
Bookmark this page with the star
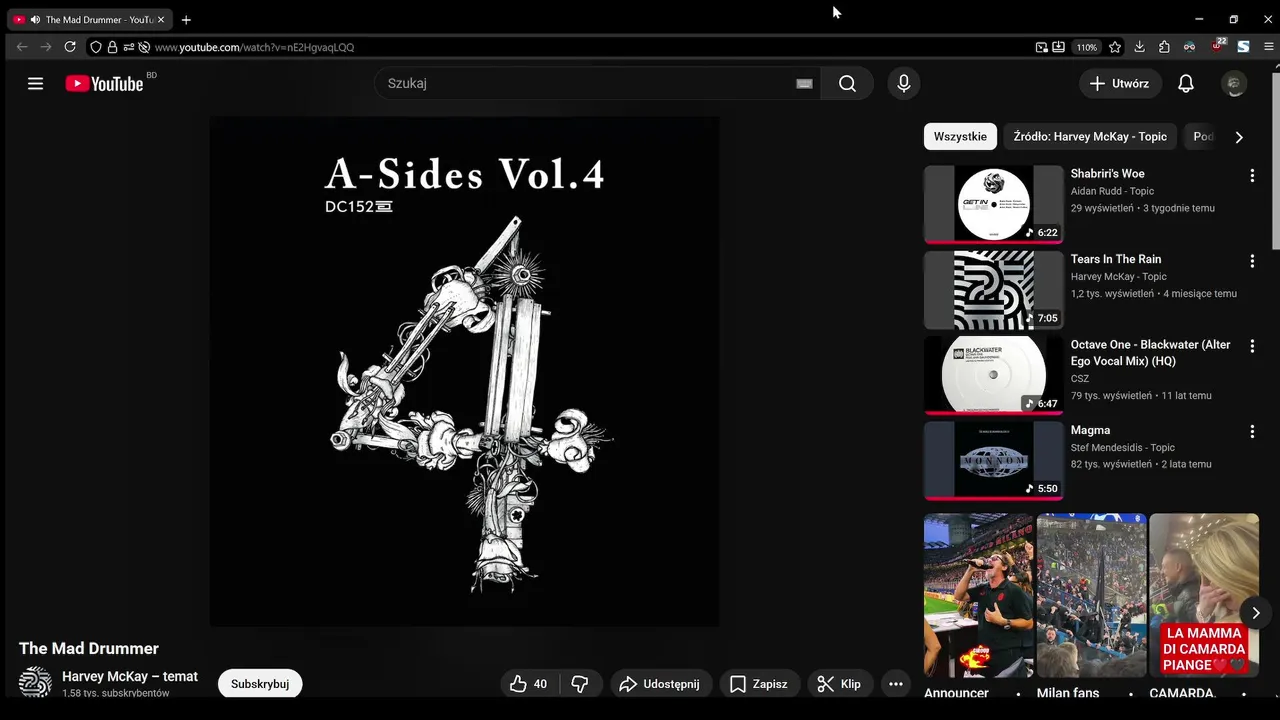[1115, 47]
